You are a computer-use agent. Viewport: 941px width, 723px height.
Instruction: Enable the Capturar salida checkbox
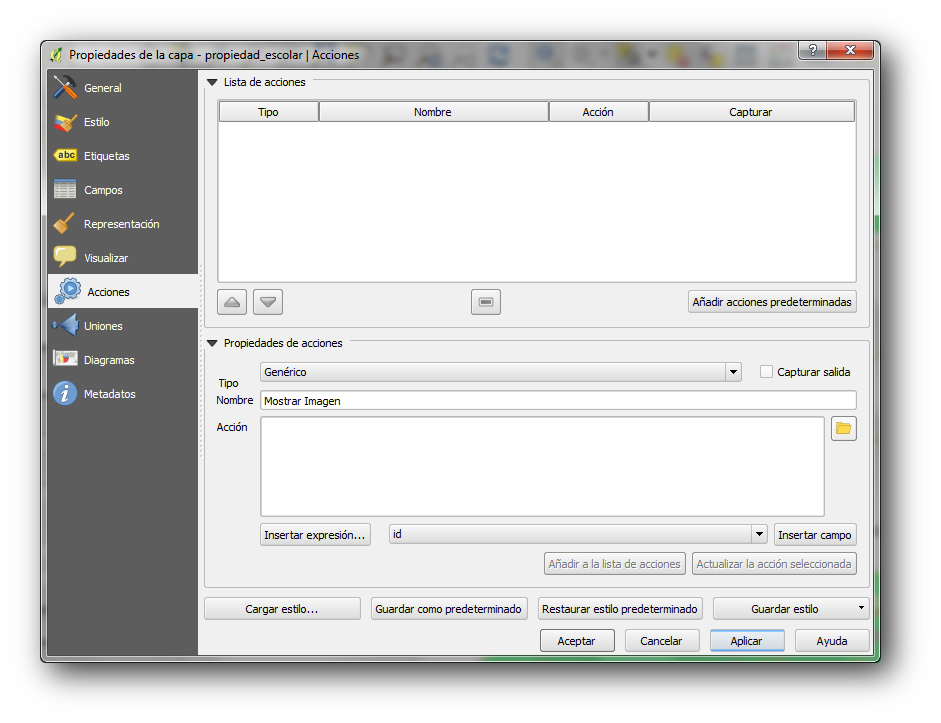pos(766,372)
